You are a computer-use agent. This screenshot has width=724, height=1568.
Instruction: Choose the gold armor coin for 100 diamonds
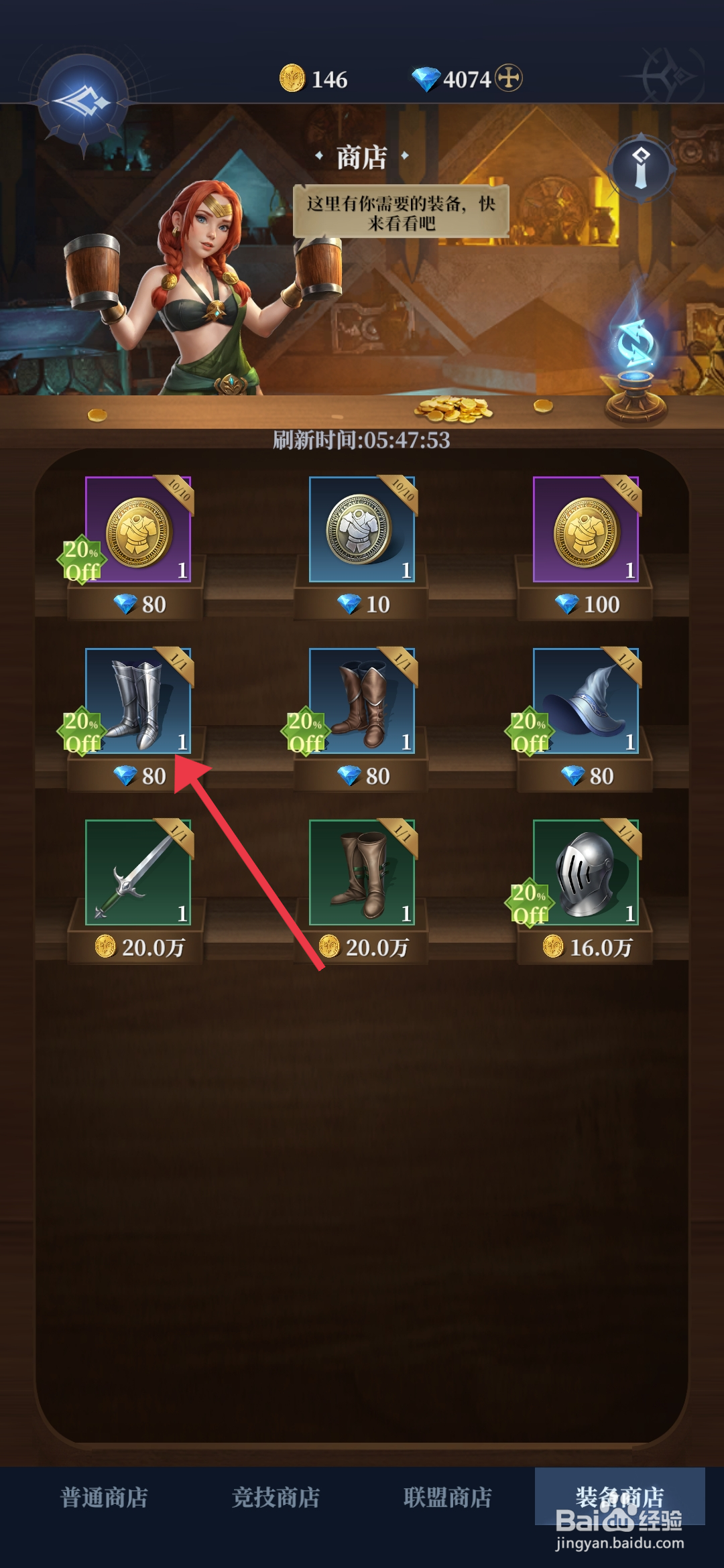pos(586,529)
